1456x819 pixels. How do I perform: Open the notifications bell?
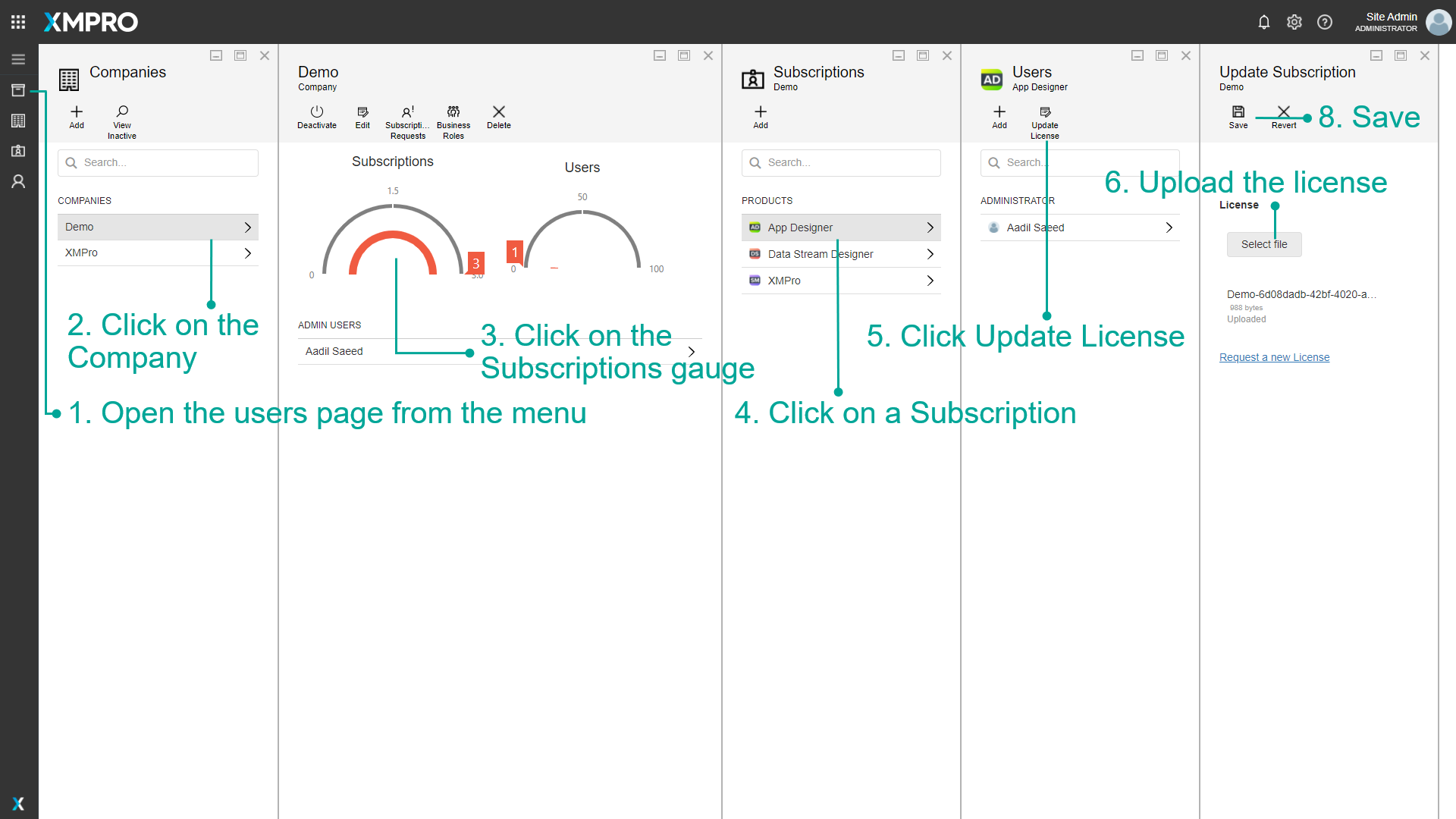(x=1263, y=22)
